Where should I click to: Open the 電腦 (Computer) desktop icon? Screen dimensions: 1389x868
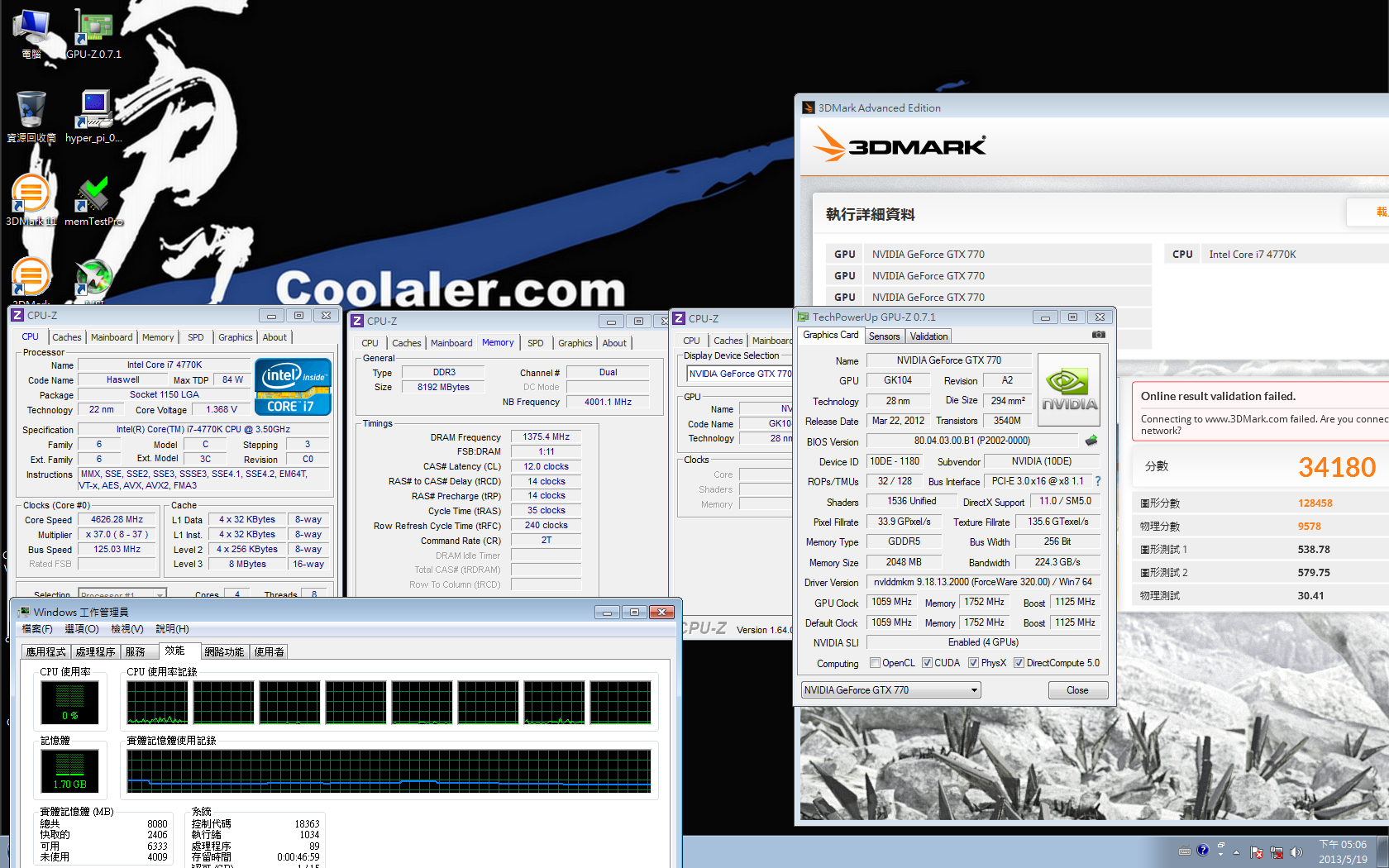[31, 35]
